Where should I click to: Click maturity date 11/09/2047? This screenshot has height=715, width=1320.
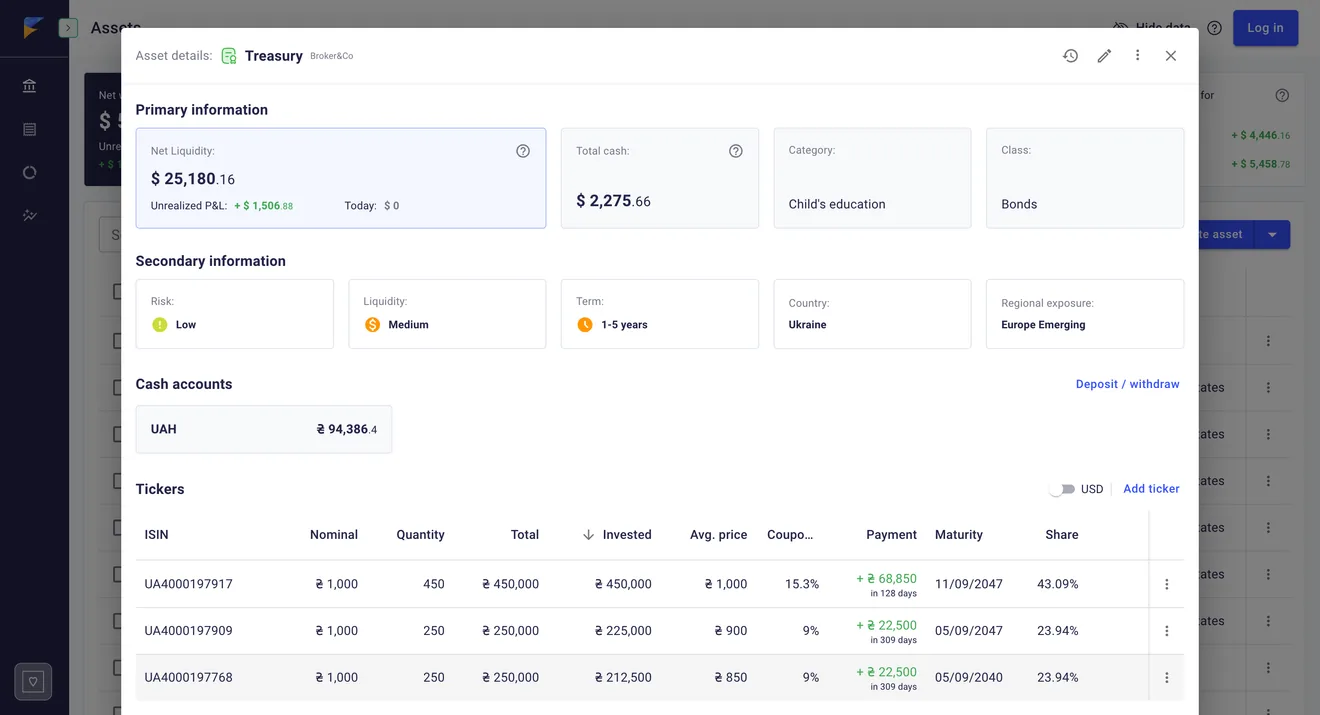pyautogui.click(x=969, y=584)
